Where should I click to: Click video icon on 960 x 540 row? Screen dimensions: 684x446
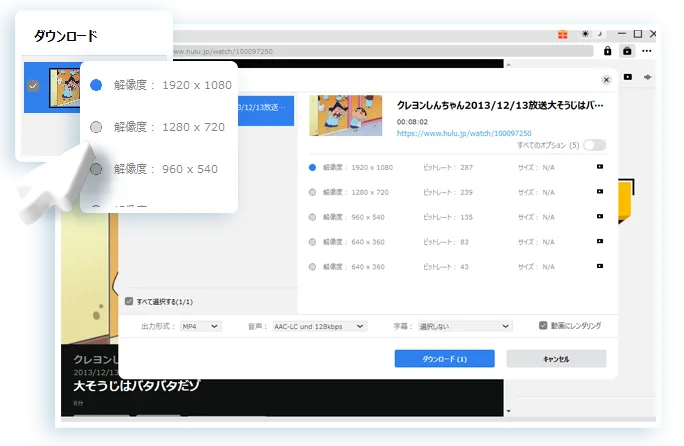[x=600, y=216]
